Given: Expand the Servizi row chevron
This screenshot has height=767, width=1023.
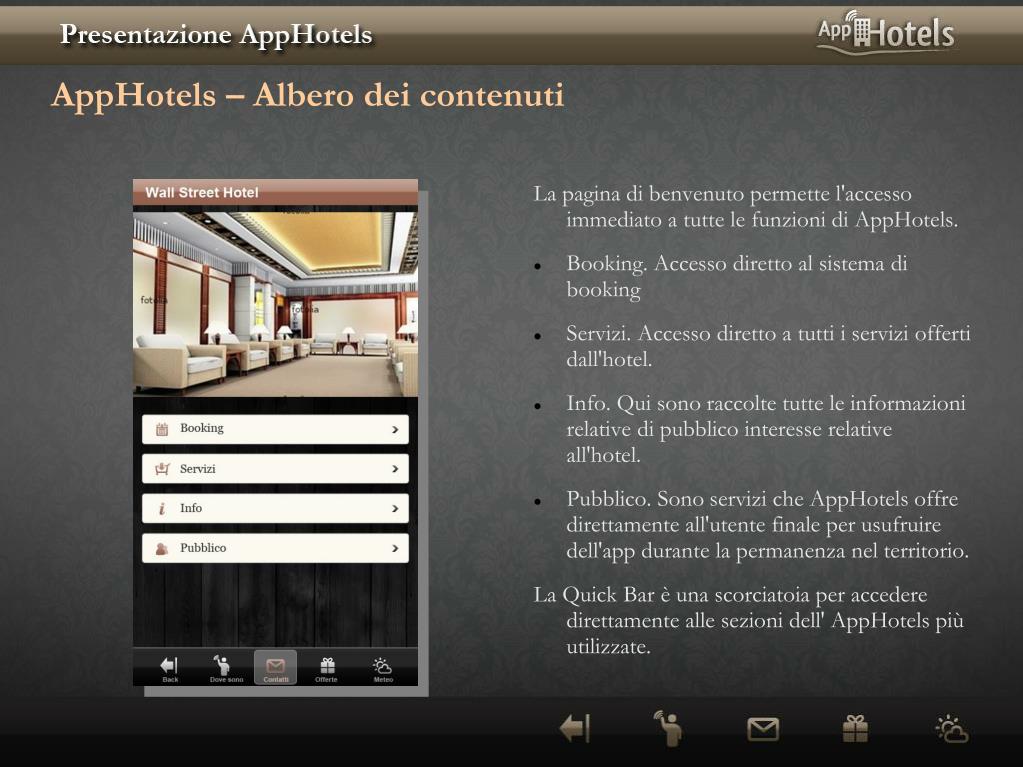Looking at the screenshot, I should click(395, 469).
